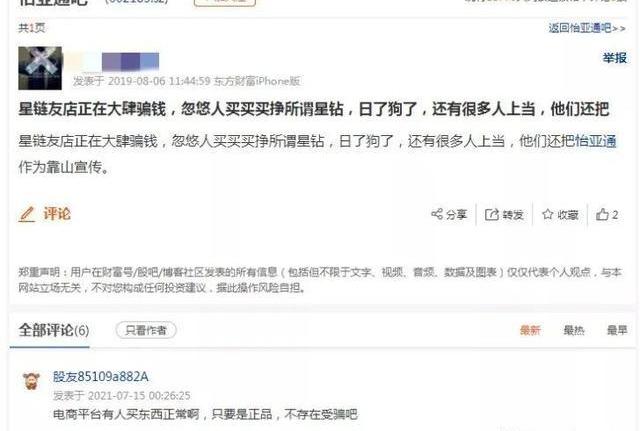
Task: Sort comments by 最热
Action: click(x=574, y=330)
